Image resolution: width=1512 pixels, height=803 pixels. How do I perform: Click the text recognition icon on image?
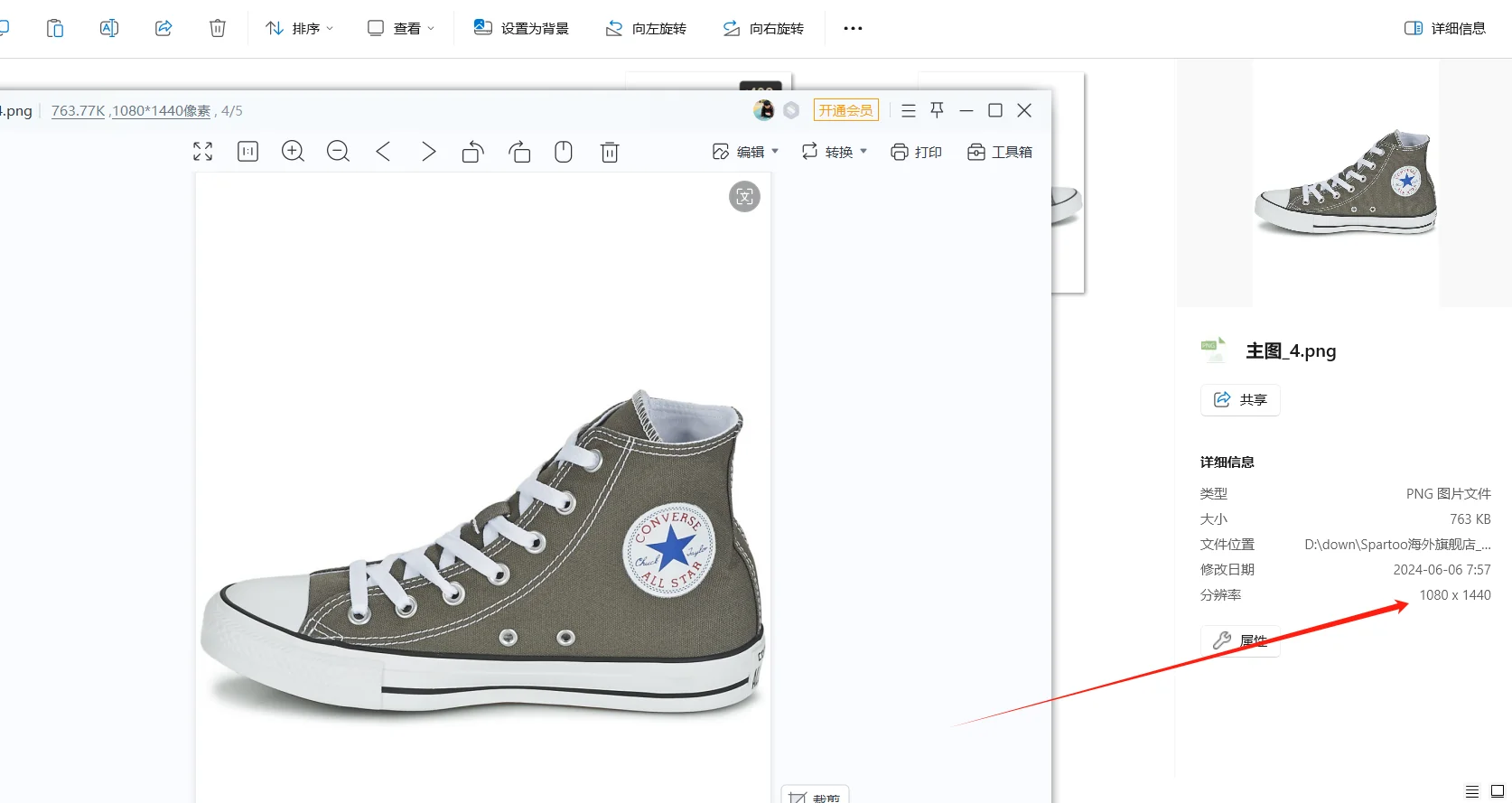pos(744,196)
